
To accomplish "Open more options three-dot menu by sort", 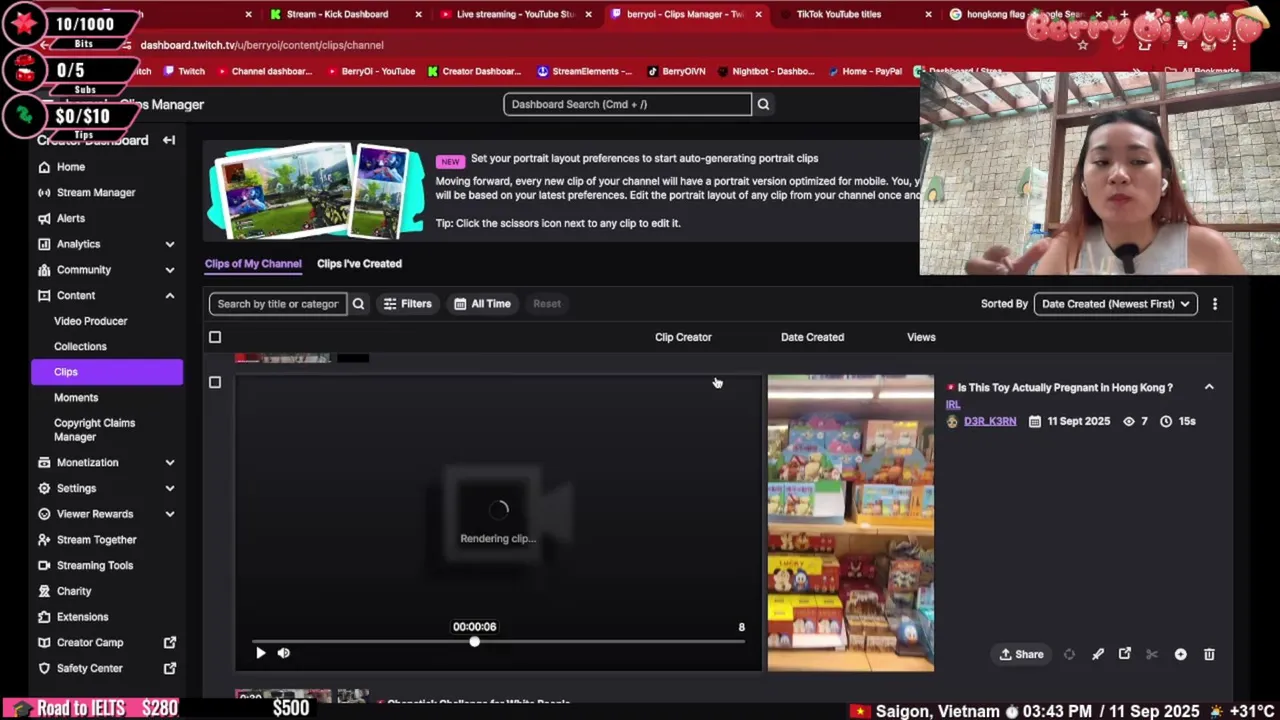I will (1215, 304).
